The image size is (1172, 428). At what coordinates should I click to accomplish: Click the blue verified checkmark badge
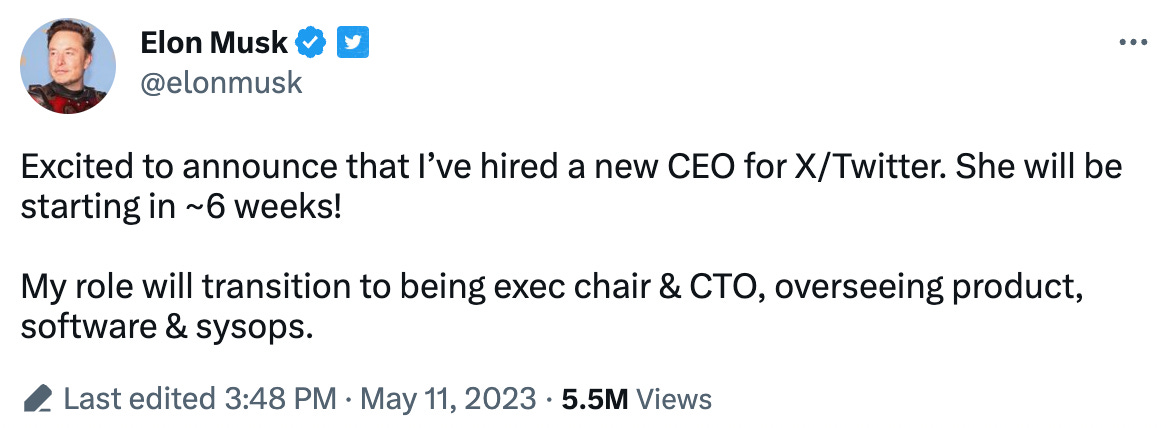pyautogui.click(x=312, y=43)
